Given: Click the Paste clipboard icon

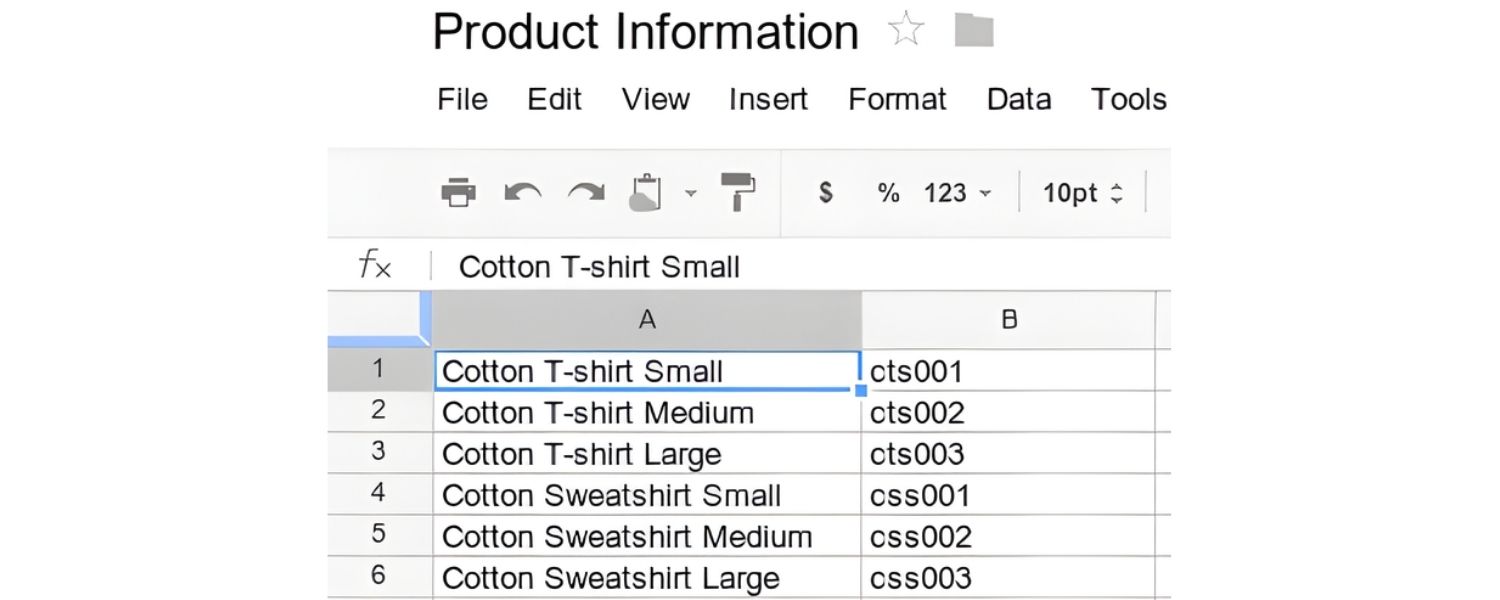Looking at the screenshot, I should (x=648, y=192).
